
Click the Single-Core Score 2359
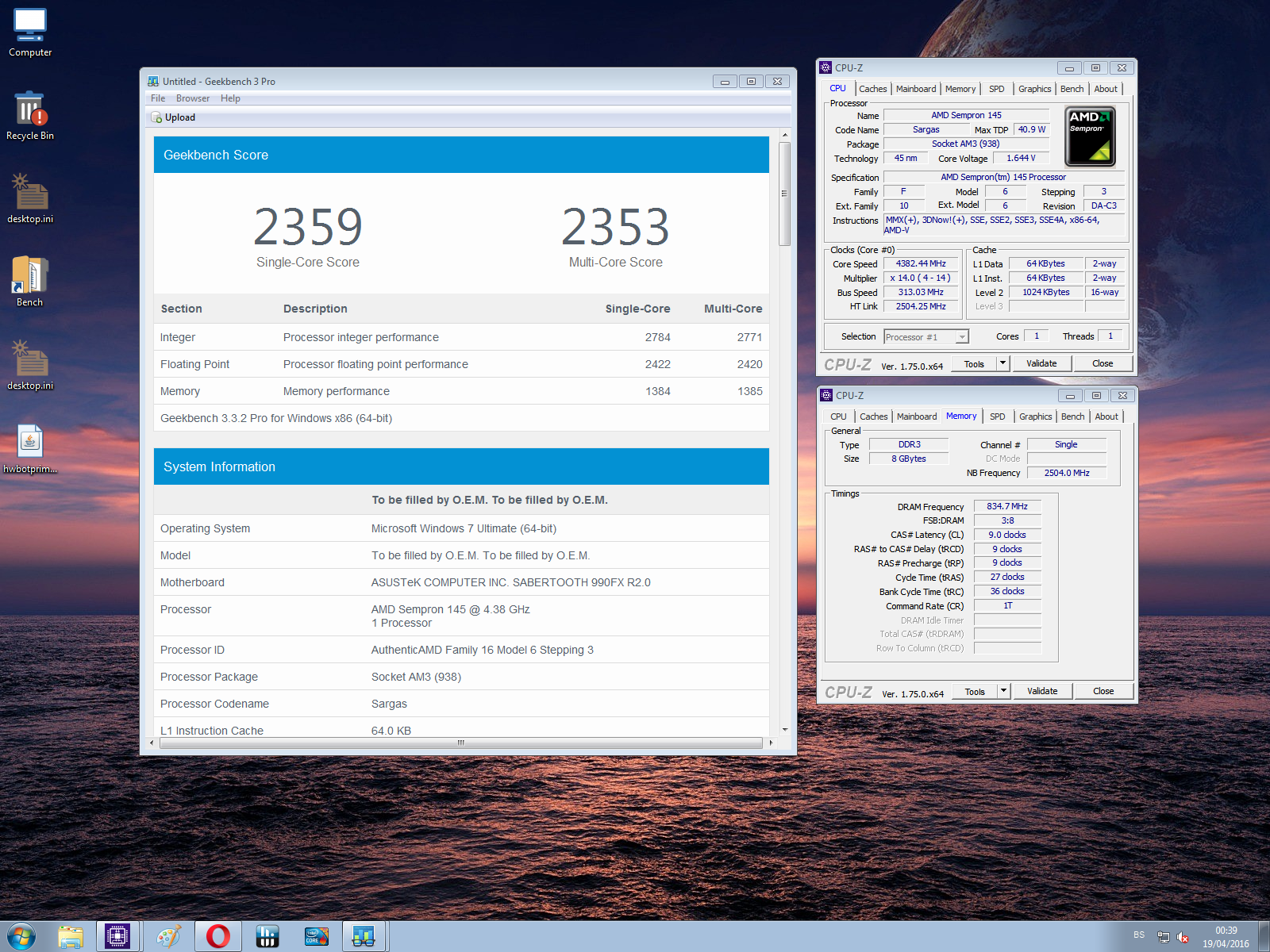coord(308,227)
